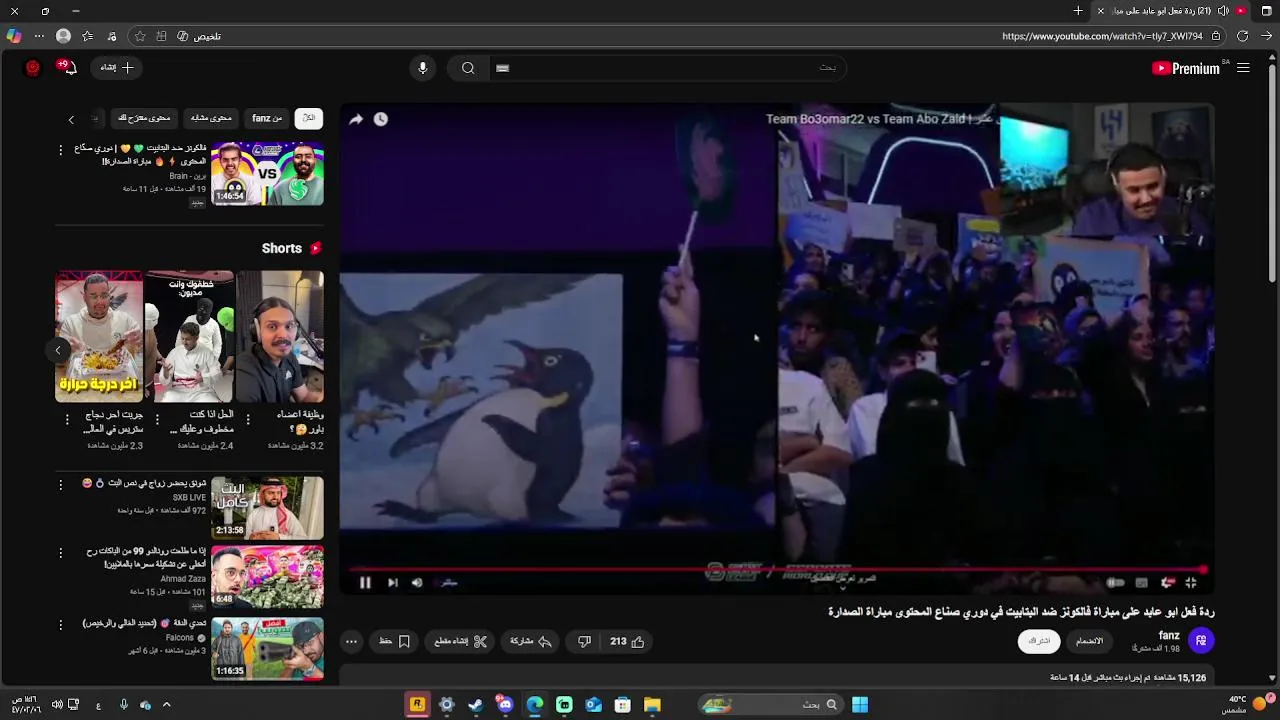Select the 'من fanz' filter chip
The image size is (1280, 720).
[x=267, y=118]
